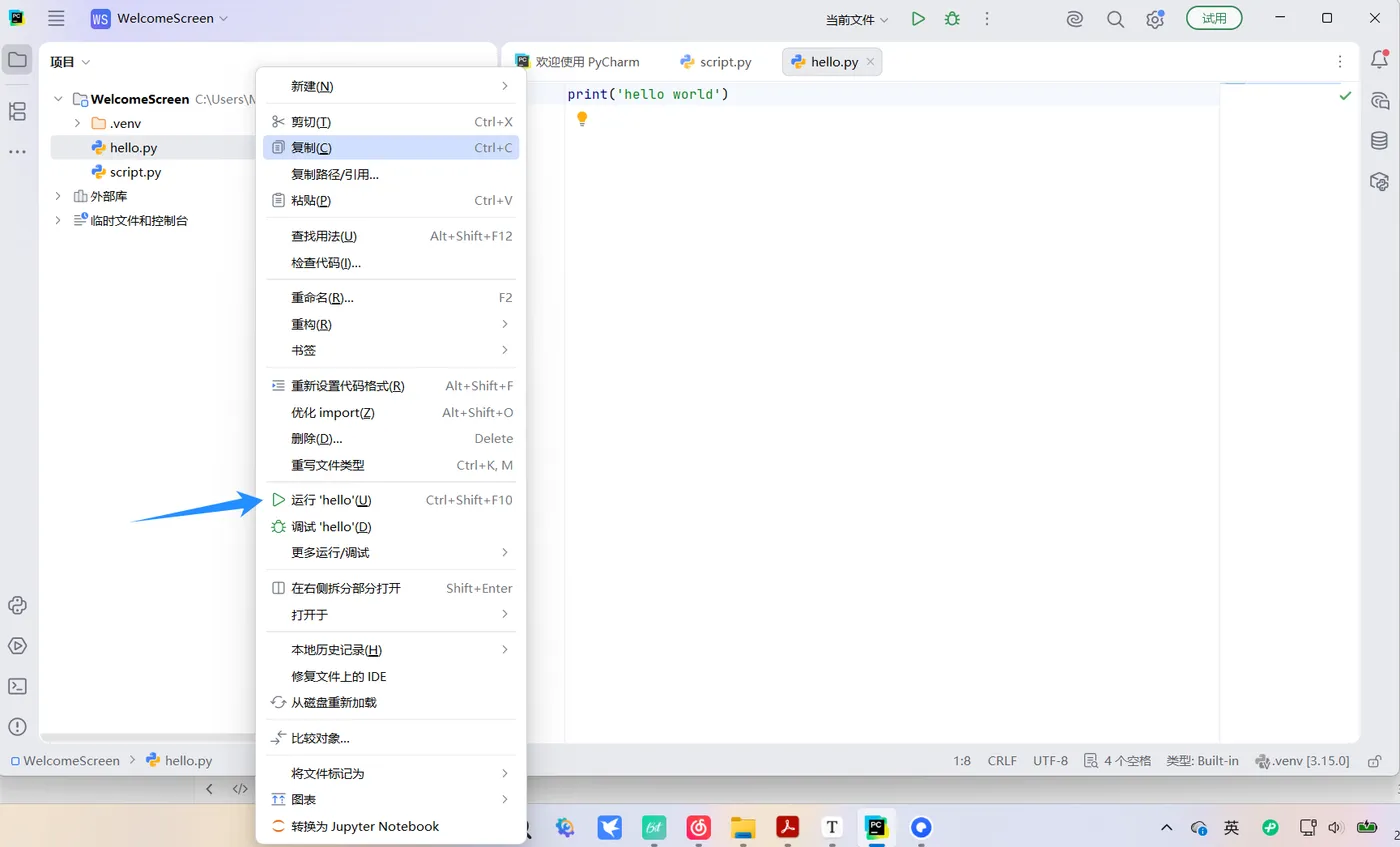Start debugging with the bug icon
This screenshot has width=1400, height=847.
pyautogui.click(x=952, y=18)
